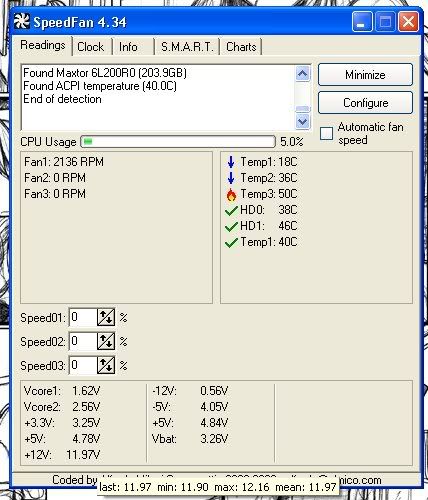Click the log scrollbar down arrow
Viewport: 428px width, 500px height.
[x=303, y=121]
